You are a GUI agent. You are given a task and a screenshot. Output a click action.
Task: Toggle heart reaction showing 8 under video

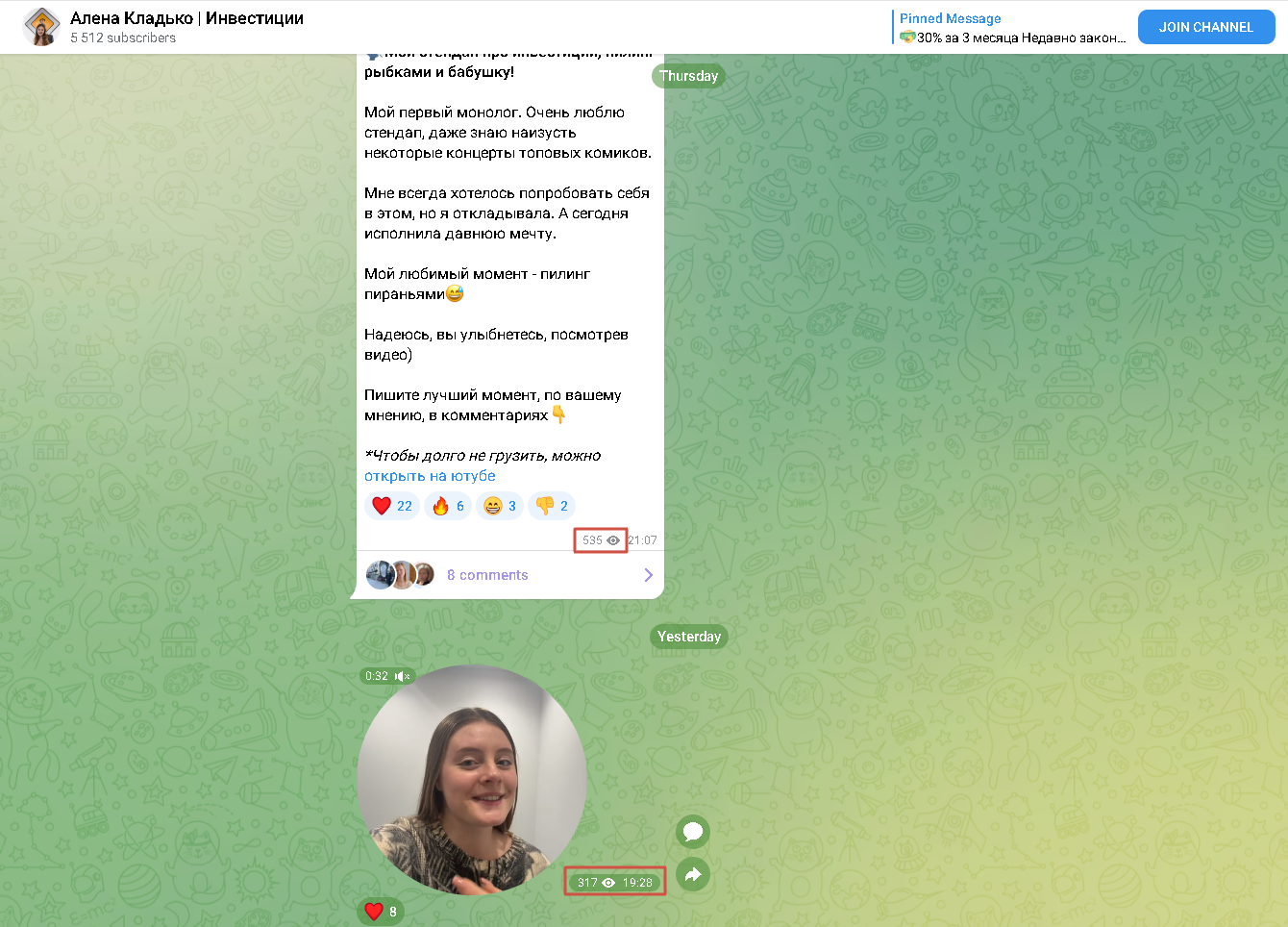pos(382,912)
